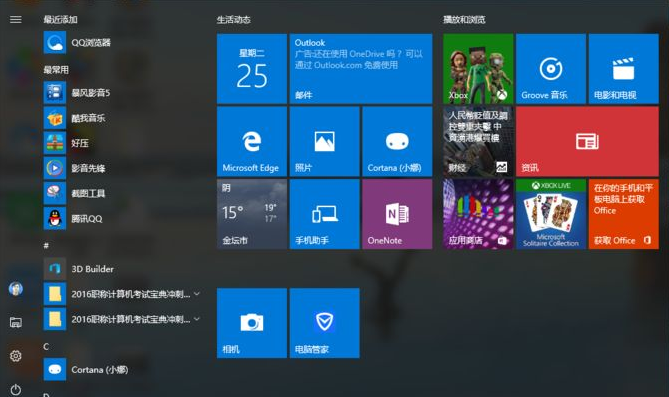The height and width of the screenshot is (397, 669).
Task: Open the 电影和电视 tile
Action: 624,69
